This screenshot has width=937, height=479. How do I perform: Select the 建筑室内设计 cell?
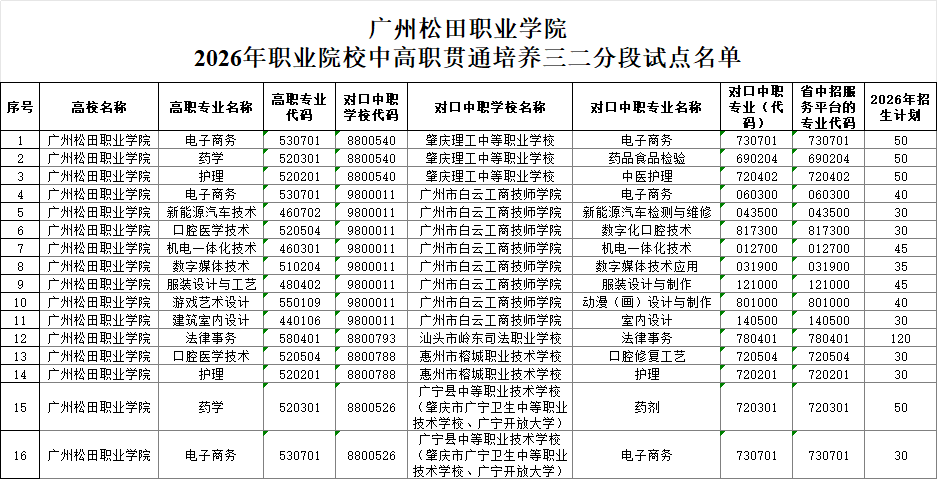(x=211, y=320)
